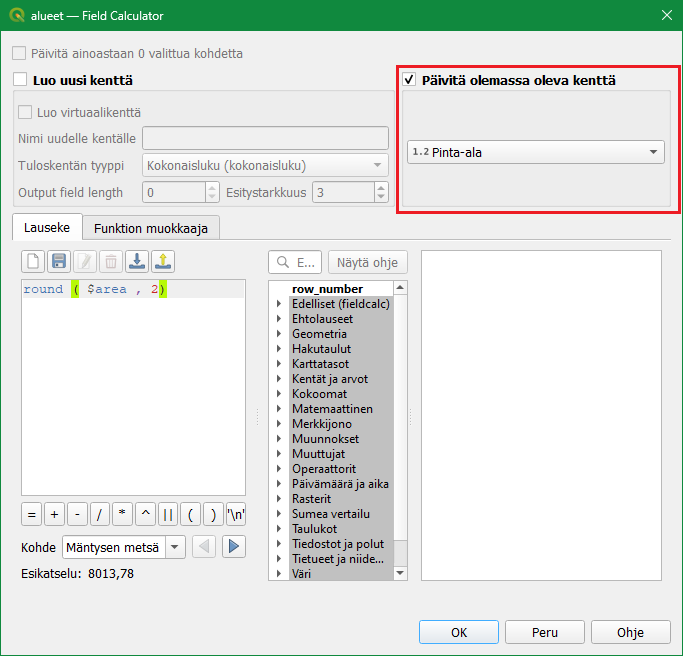Click in the function search field
This screenshot has height=656, width=683.
(294, 262)
